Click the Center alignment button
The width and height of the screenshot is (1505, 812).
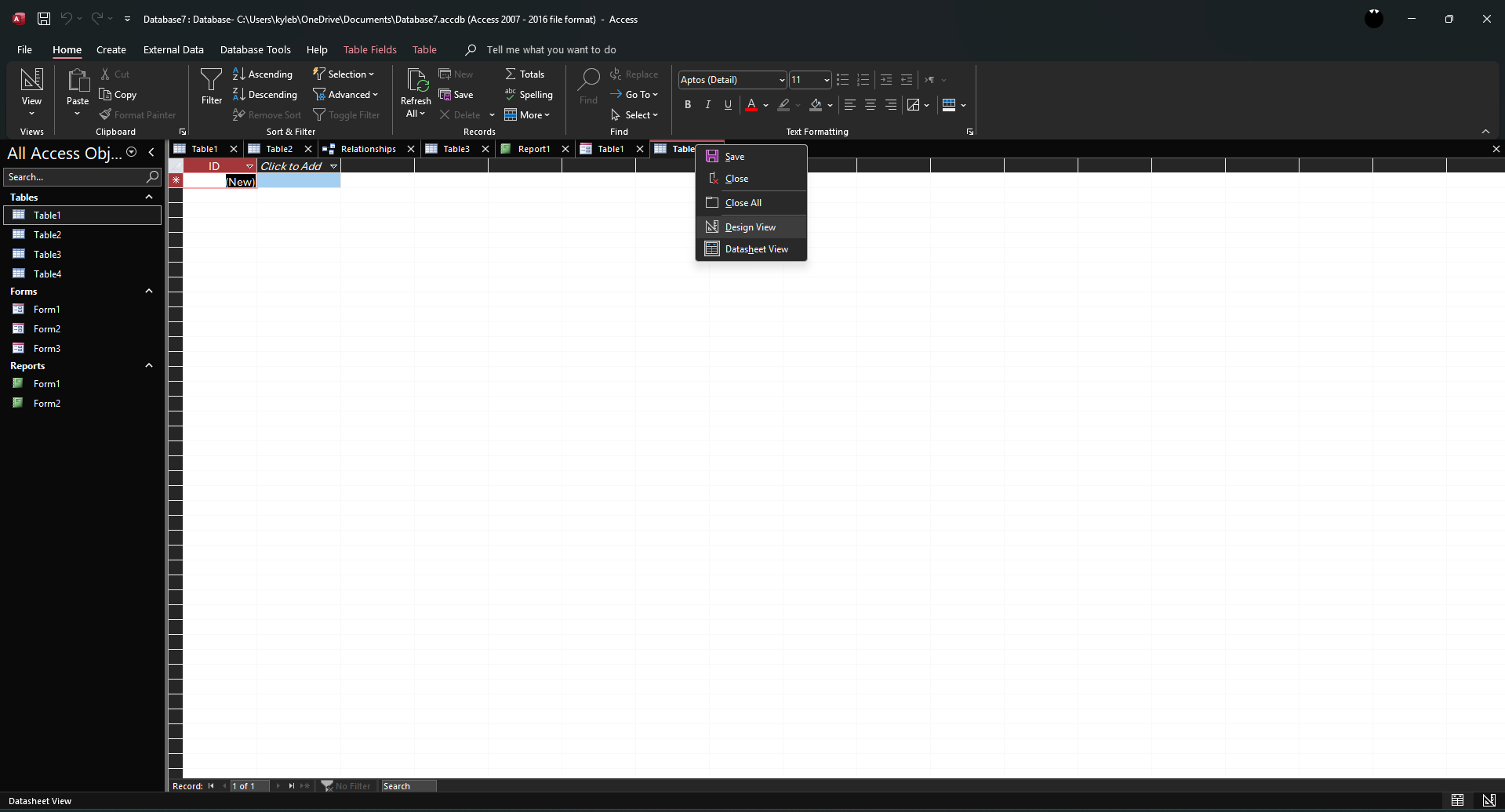(x=871, y=104)
